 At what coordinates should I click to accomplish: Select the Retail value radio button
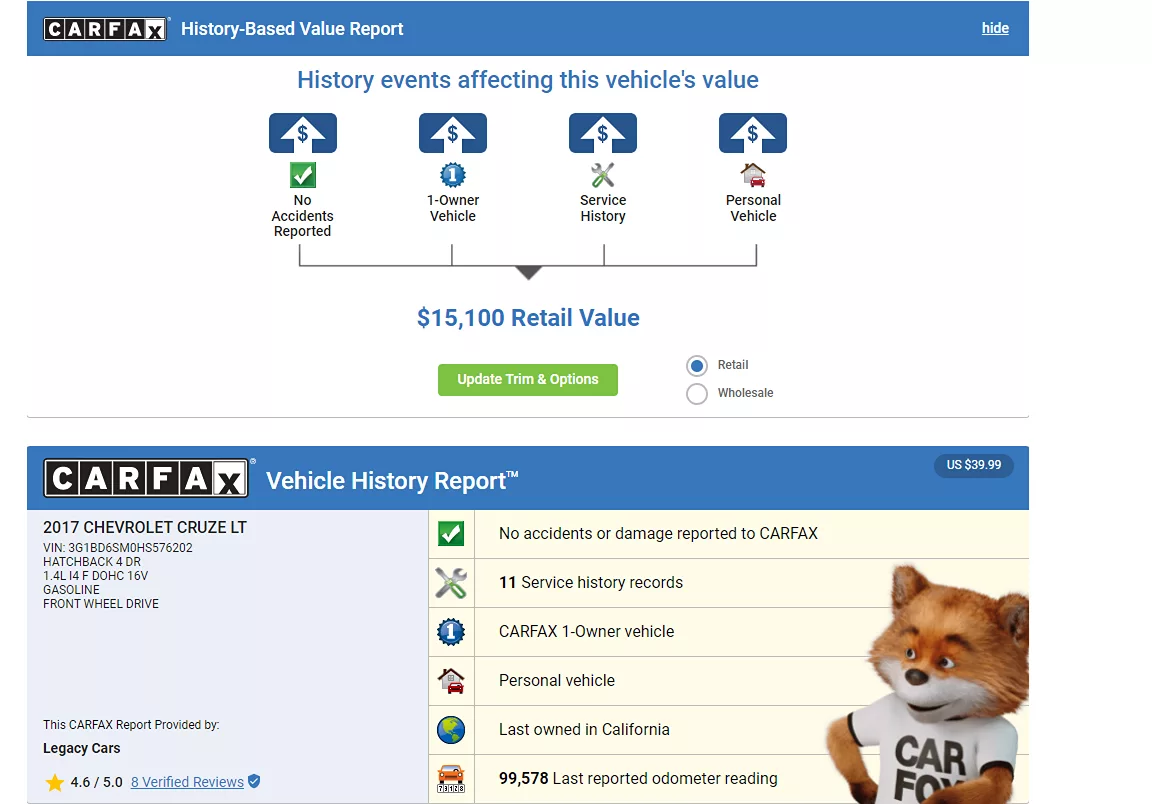pos(697,366)
